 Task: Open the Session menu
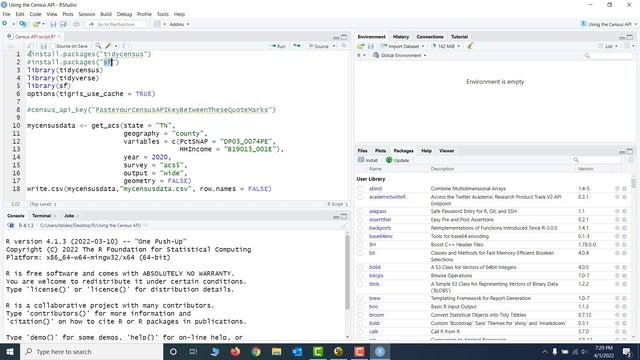(87, 14)
